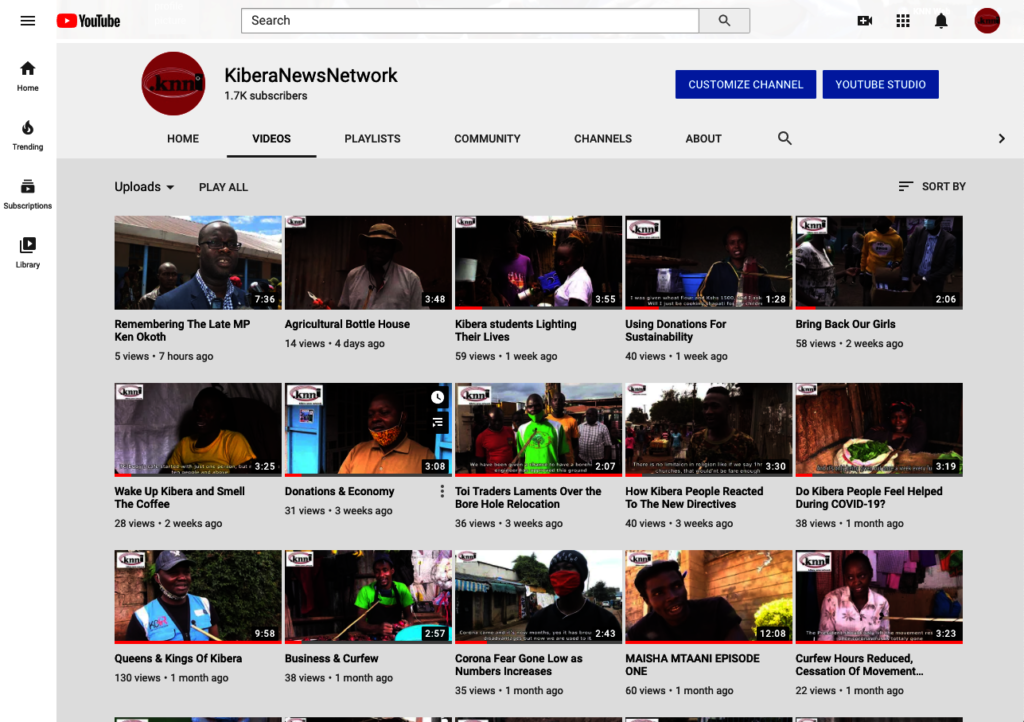The height and width of the screenshot is (722, 1024).
Task: Open Remembering The Late MP Ken Okoth thumbnail
Action: click(x=198, y=262)
